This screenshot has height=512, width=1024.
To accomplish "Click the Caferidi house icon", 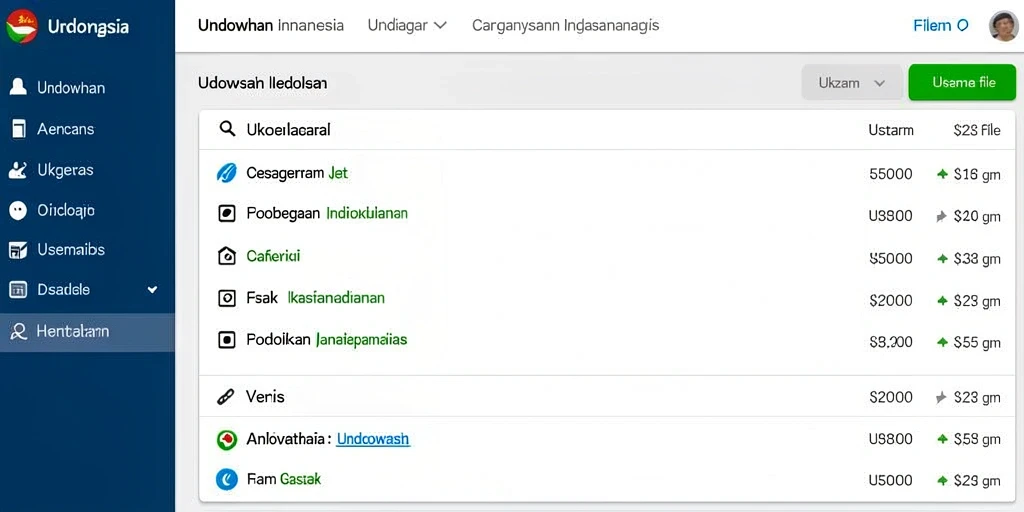I will click(226, 256).
